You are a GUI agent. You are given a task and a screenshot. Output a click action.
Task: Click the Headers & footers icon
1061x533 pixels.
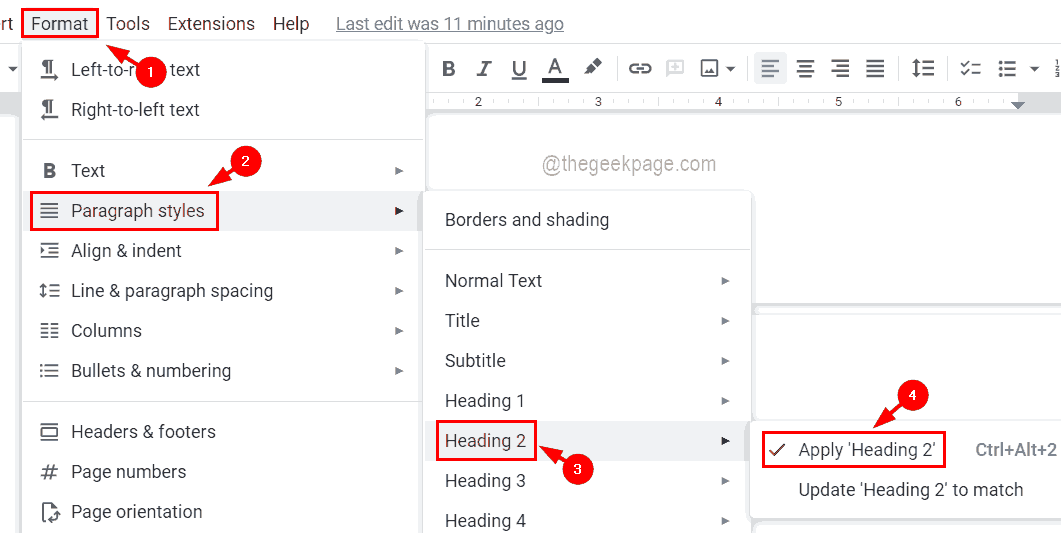[49, 432]
